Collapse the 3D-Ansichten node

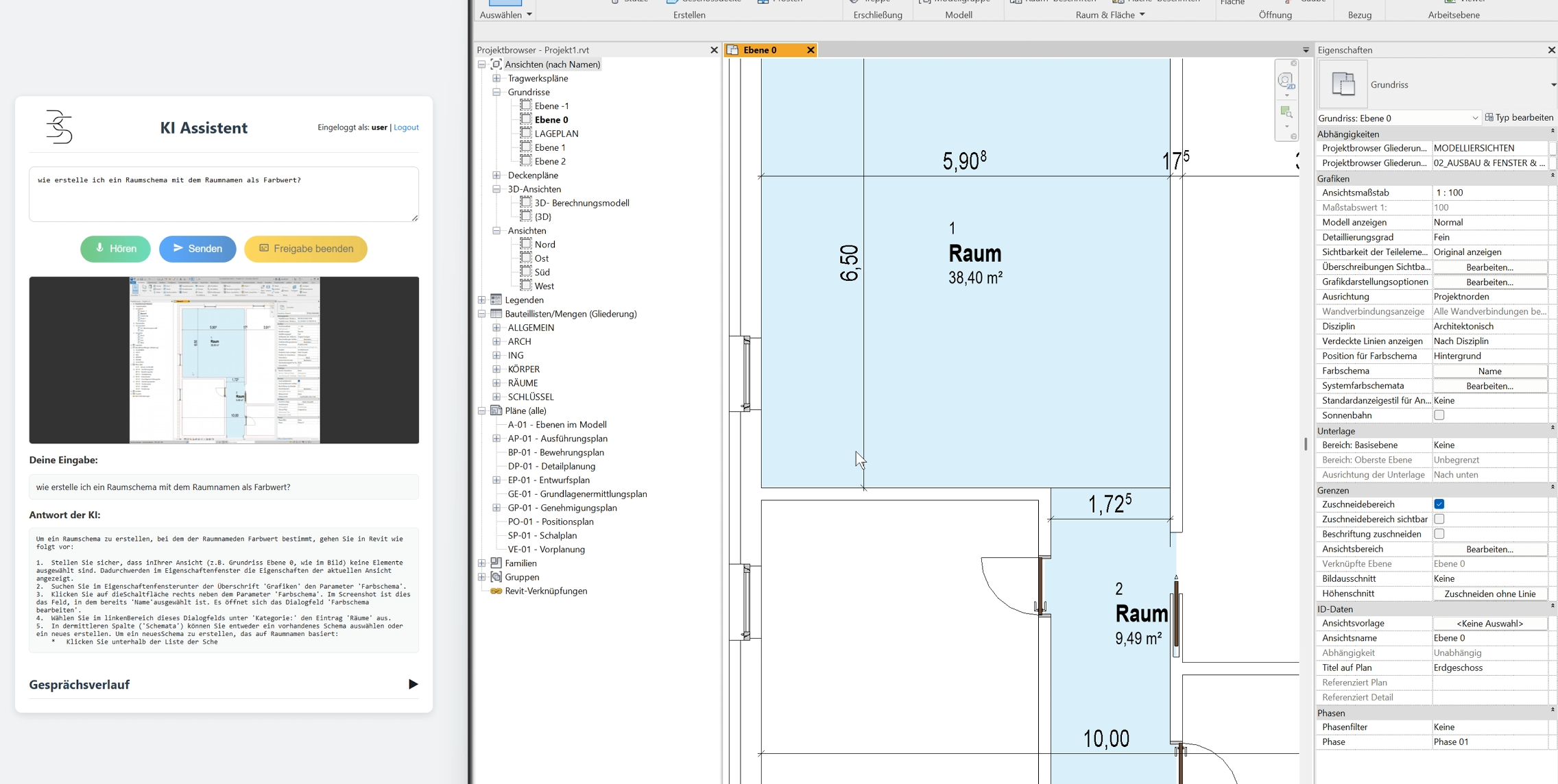click(x=496, y=189)
